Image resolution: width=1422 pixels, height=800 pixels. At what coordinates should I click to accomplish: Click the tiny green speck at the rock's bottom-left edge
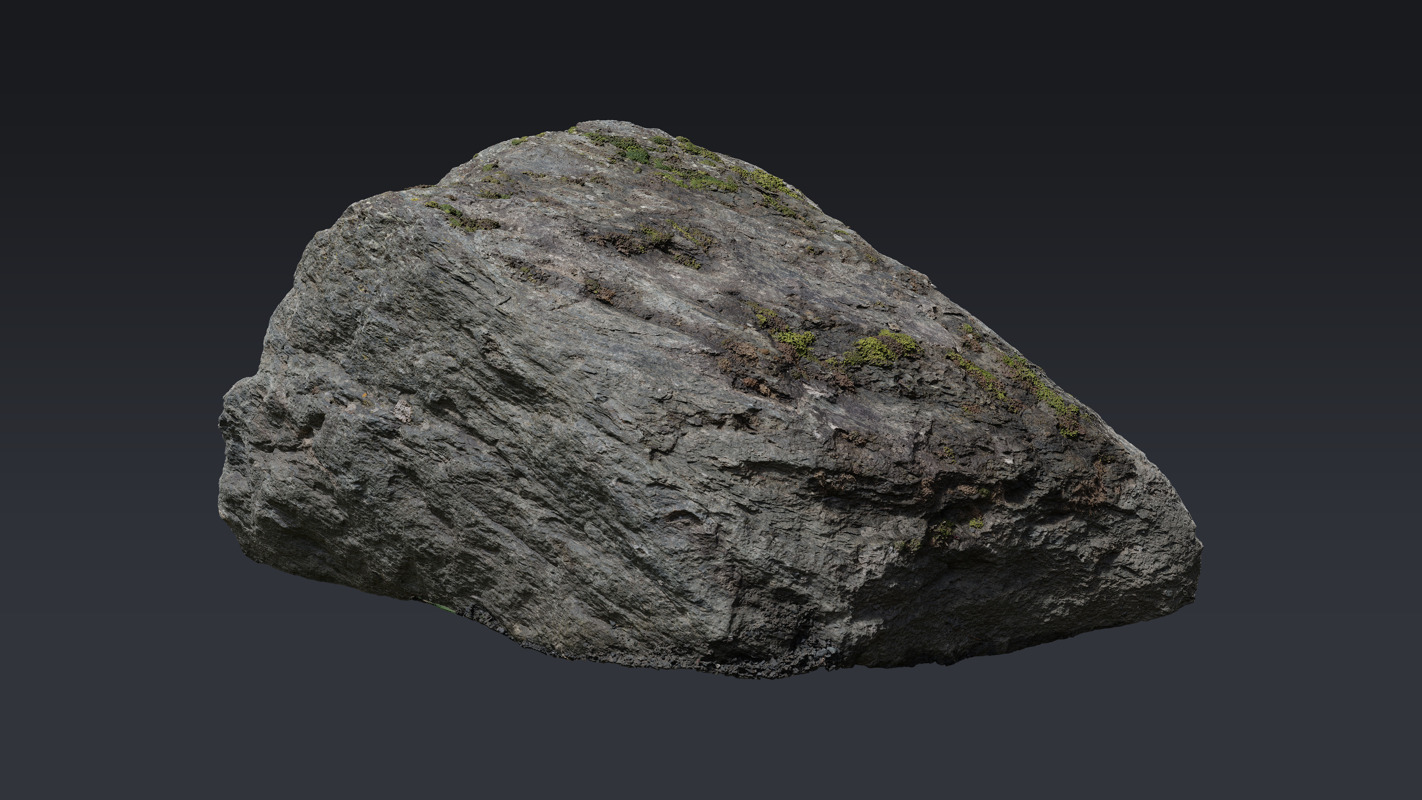tap(440, 605)
